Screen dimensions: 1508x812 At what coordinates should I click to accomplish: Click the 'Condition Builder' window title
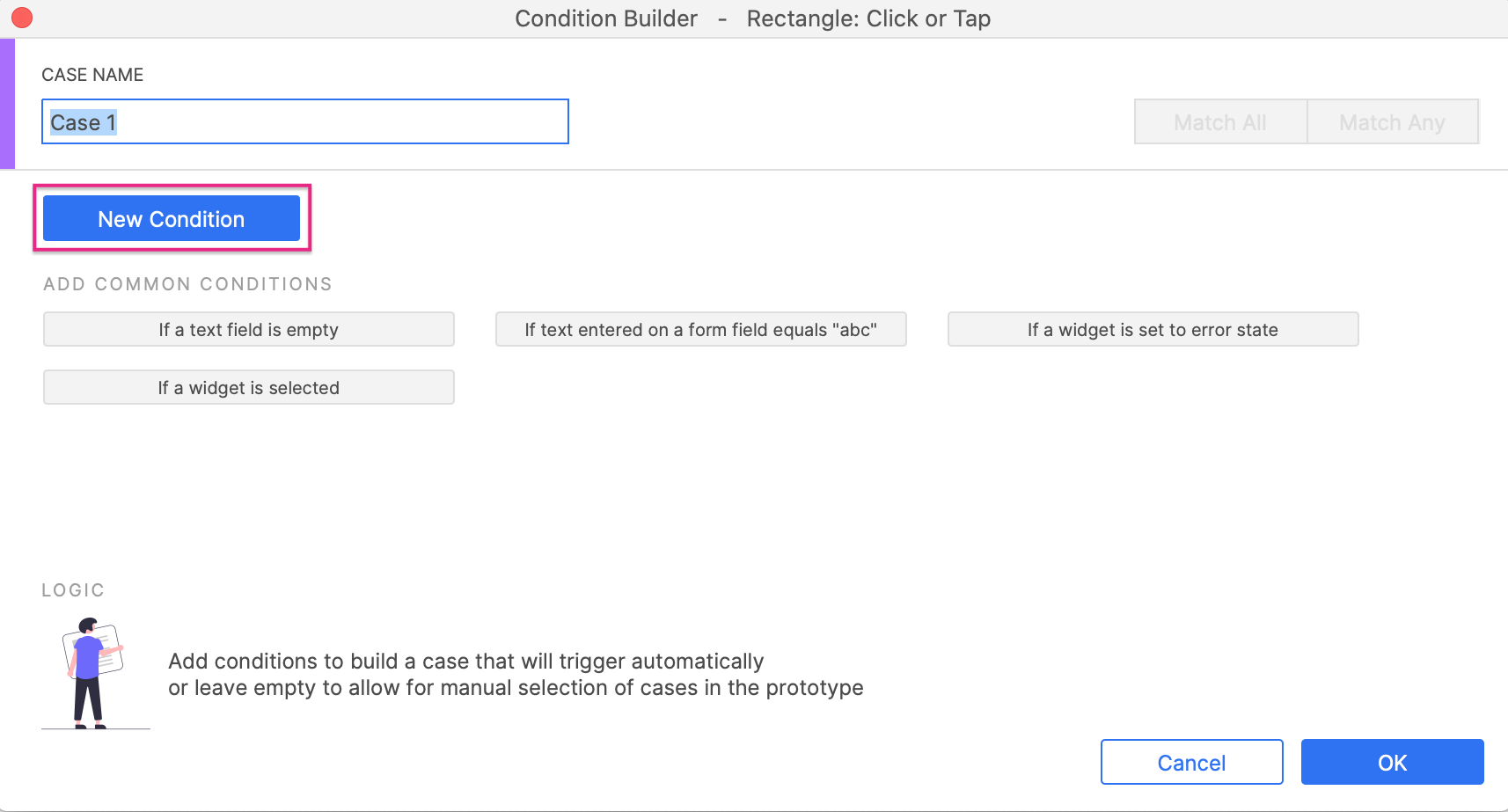606,18
